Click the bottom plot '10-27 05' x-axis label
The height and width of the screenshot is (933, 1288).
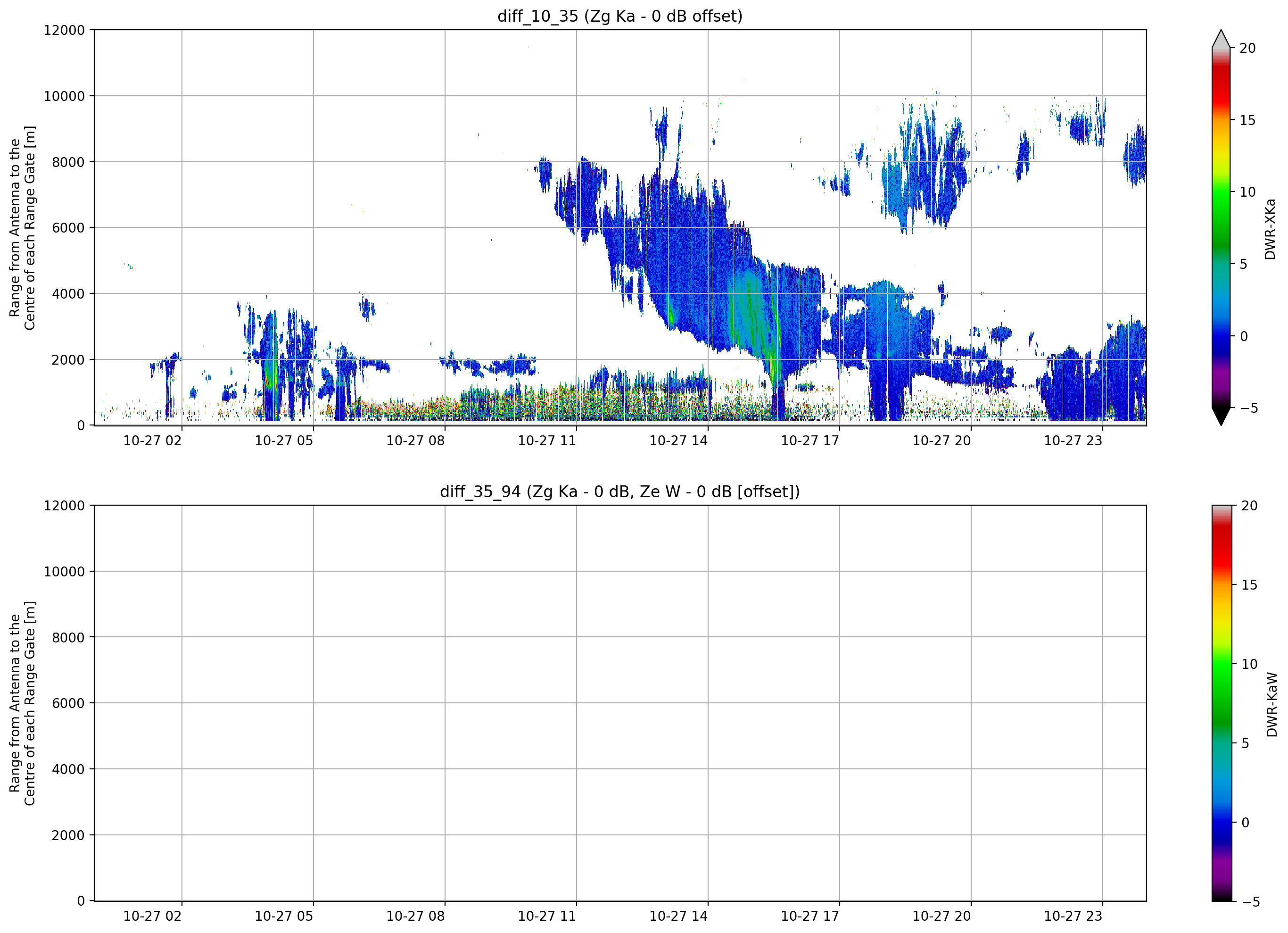[284, 916]
